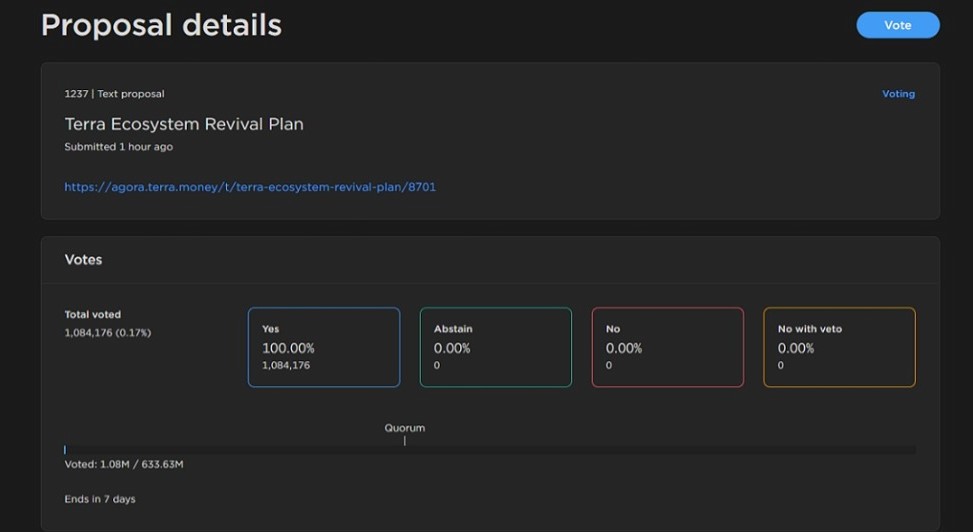
Task: Click the Proposal details heading
Action: click(x=161, y=25)
